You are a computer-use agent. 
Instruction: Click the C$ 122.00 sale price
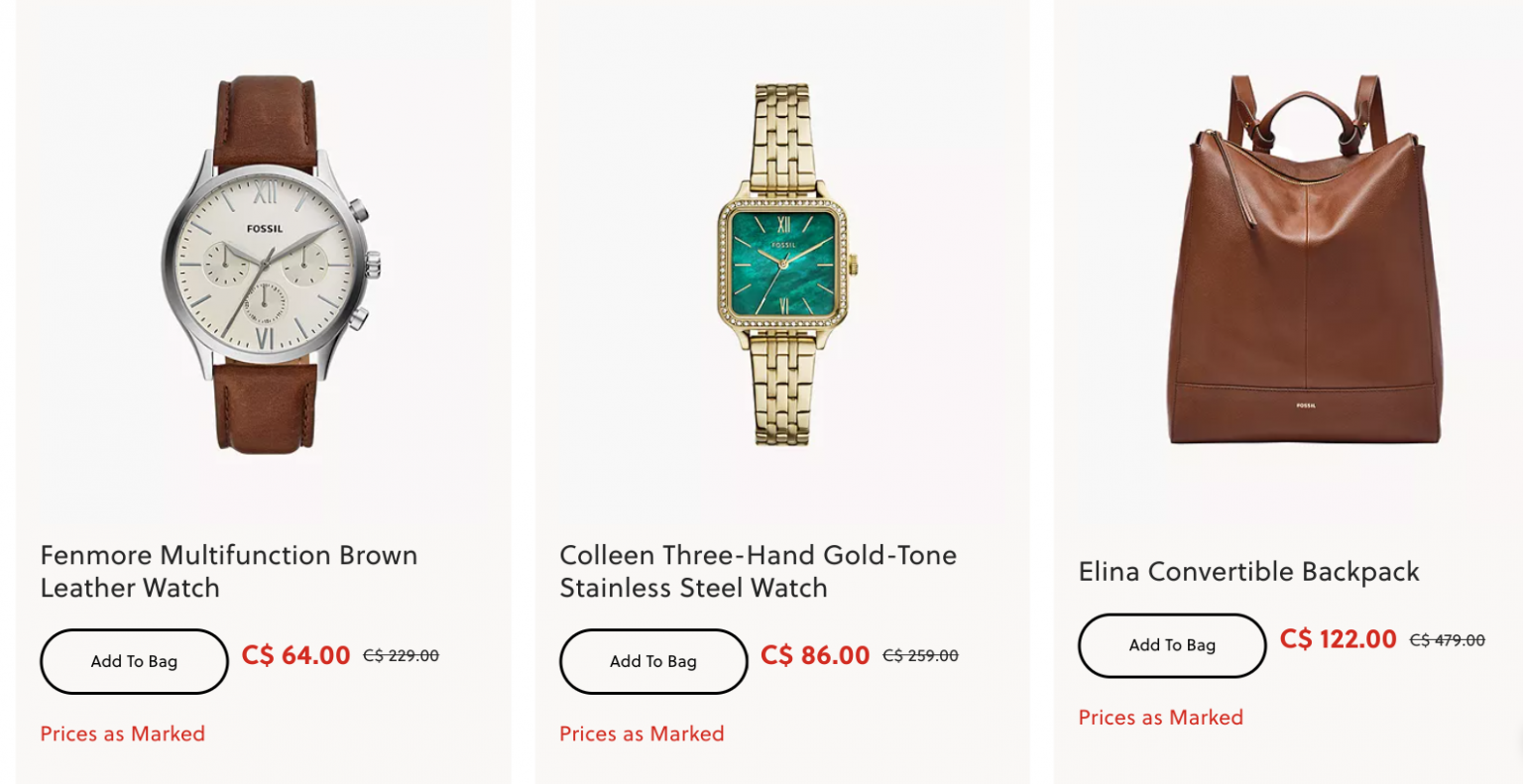pos(1337,639)
